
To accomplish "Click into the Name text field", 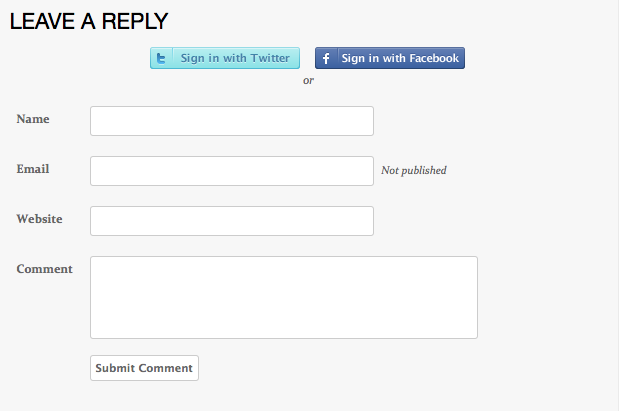I will pos(232,121).
